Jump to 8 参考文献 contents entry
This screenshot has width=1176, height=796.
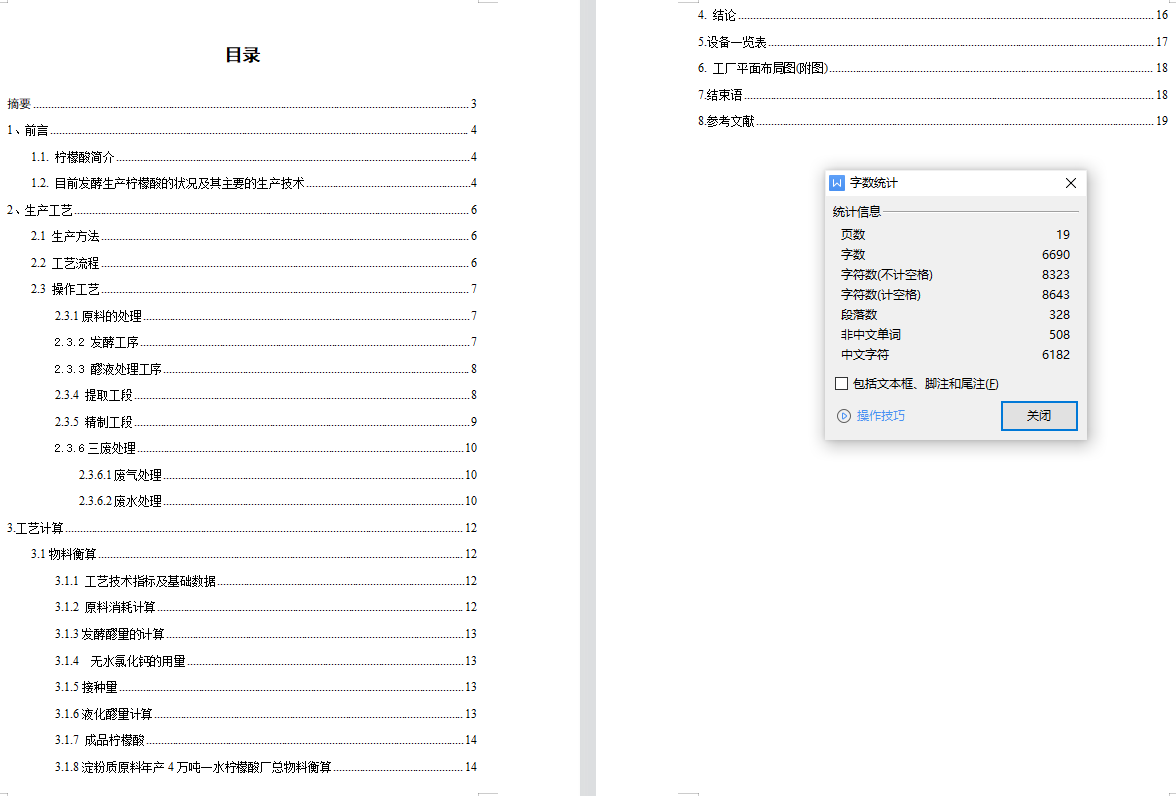[726, 121]
